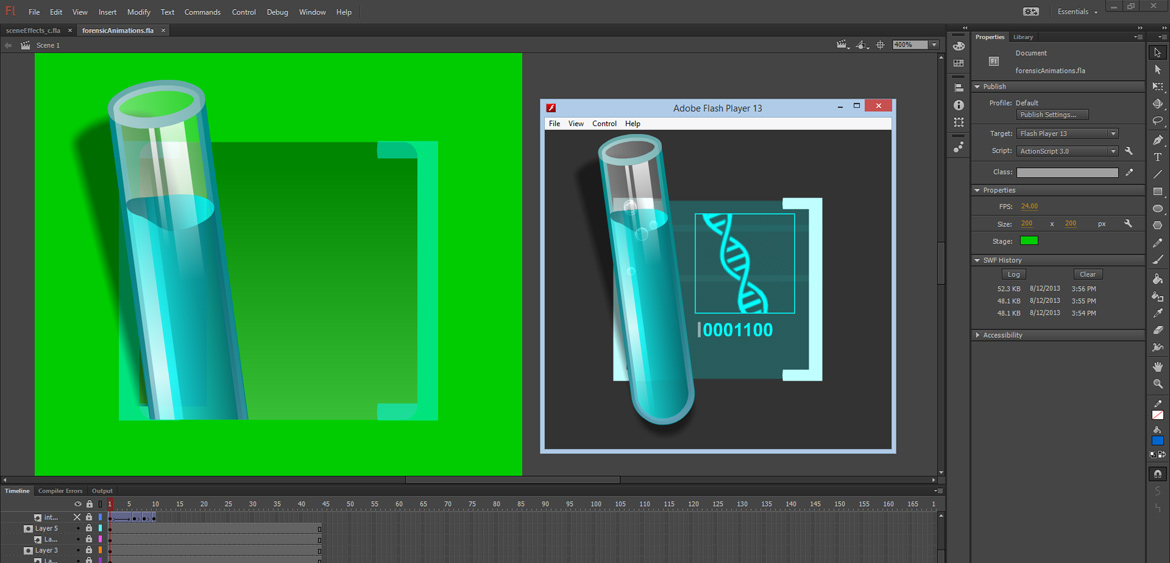The image size is (1170, 563).
Task: Select the Lasso tool
Action: pos(1158,121)
